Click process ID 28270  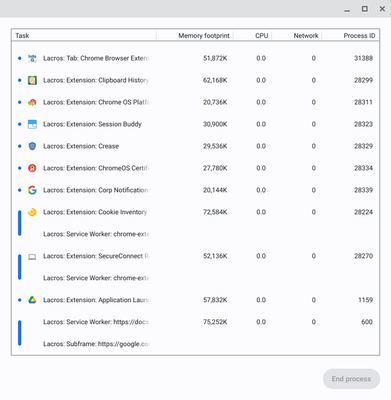[363, 256]
